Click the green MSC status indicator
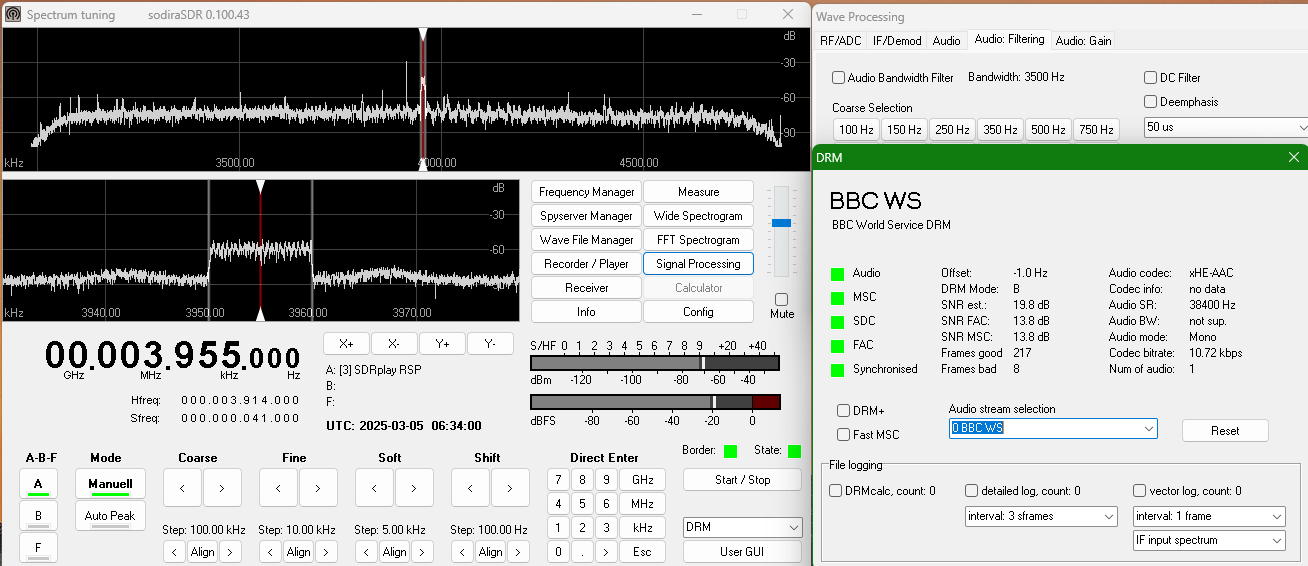This screenshot has height=566, width=1308. click(x=837, y=297)
